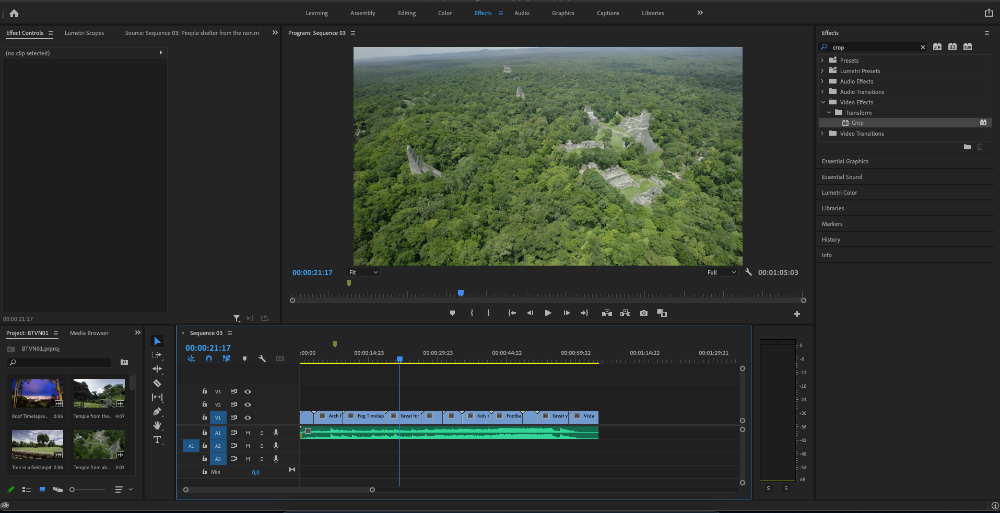Select the Type tool
1000x513 pixels.
(157, 440)
